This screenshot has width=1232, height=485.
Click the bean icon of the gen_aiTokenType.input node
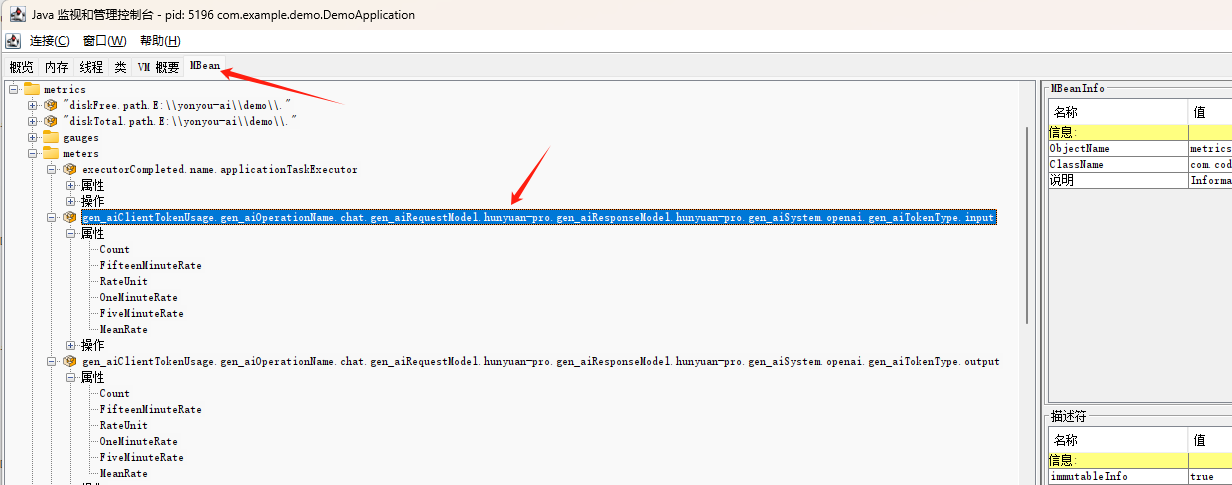click(x=70, y=217)
